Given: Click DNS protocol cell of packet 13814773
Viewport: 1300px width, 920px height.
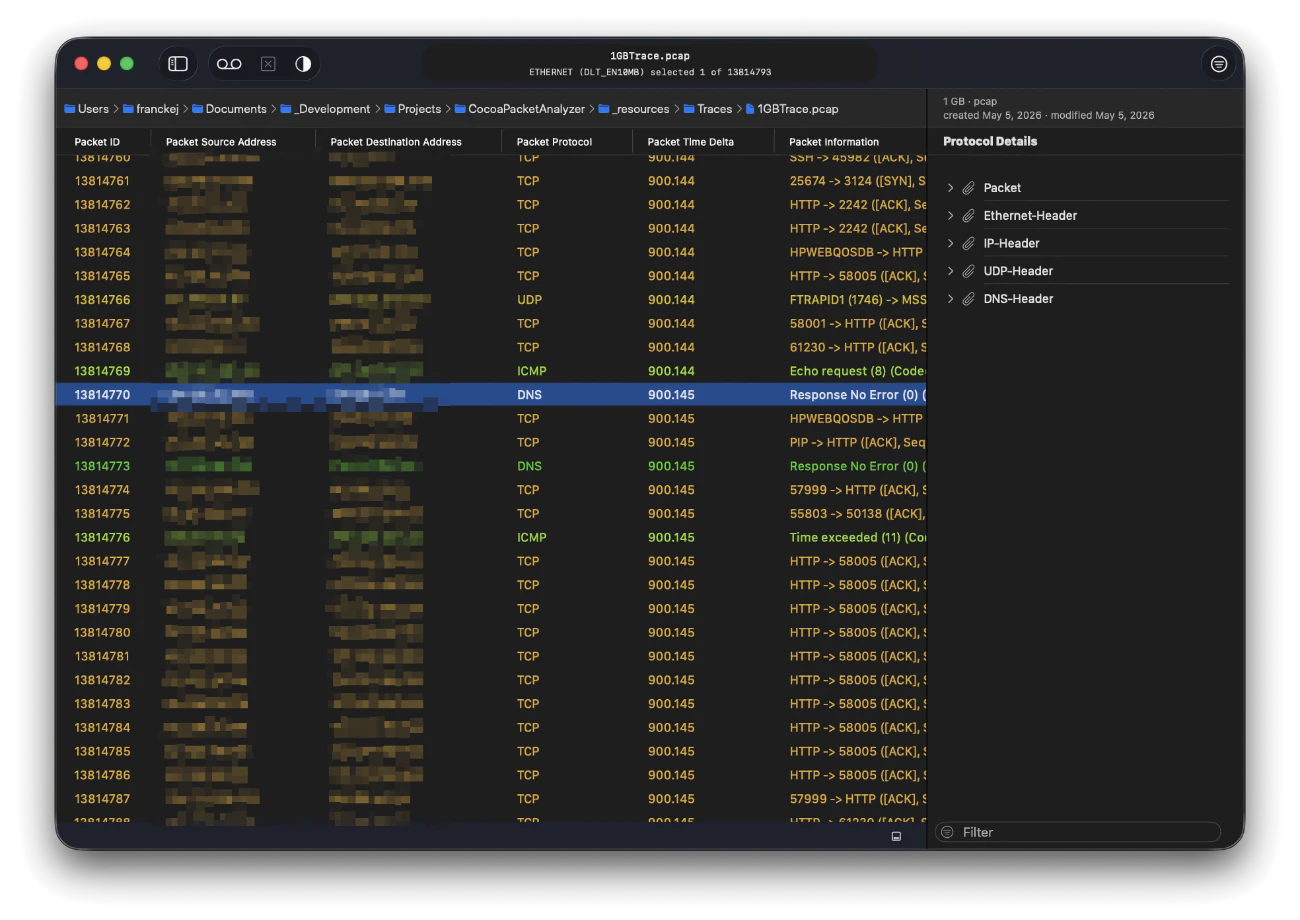Looking at the screenshot, I should (529, 466).
